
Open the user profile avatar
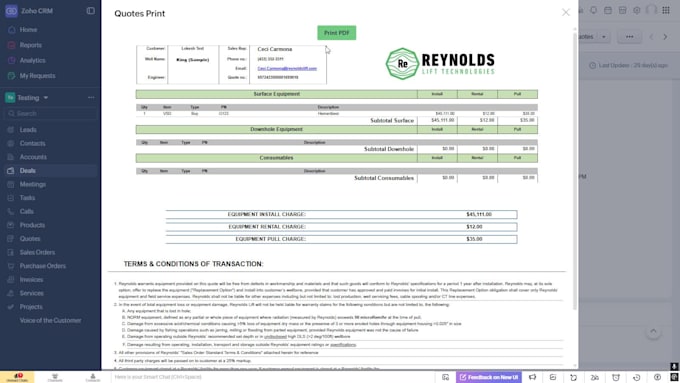point(651,10)
